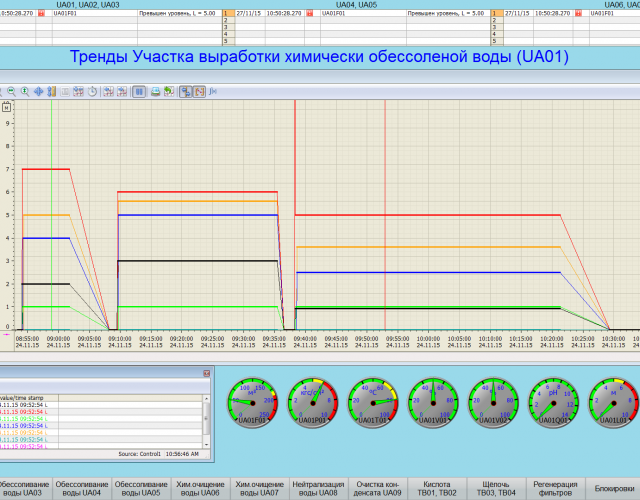Toggle the highlighted orange curve button
The width and height of the screenshot is (640, 500).
(200, 91)
